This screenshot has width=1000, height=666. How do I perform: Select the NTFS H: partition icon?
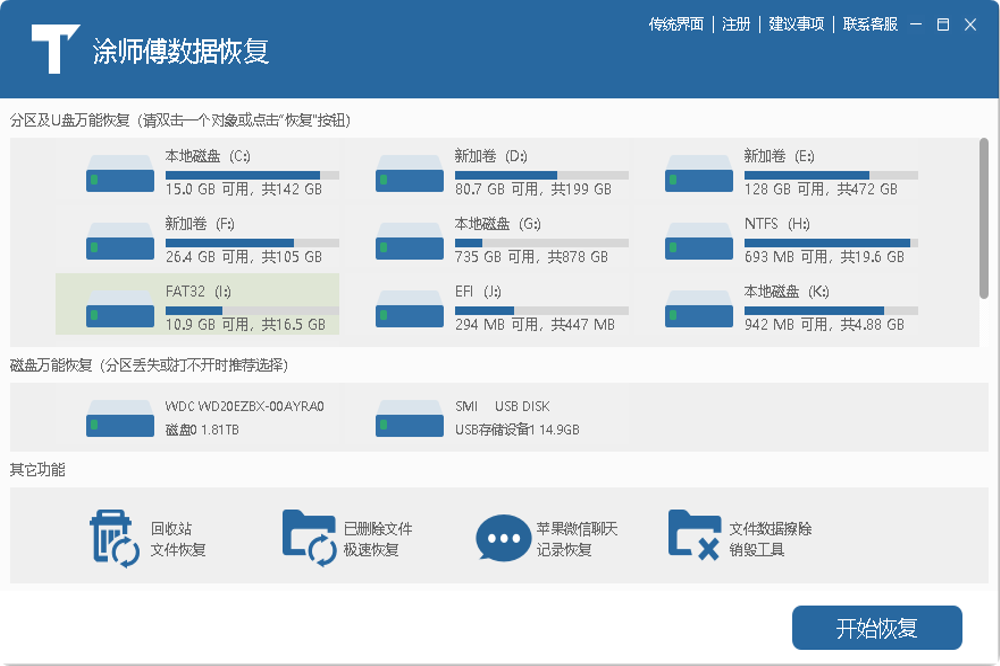(699, 241)
